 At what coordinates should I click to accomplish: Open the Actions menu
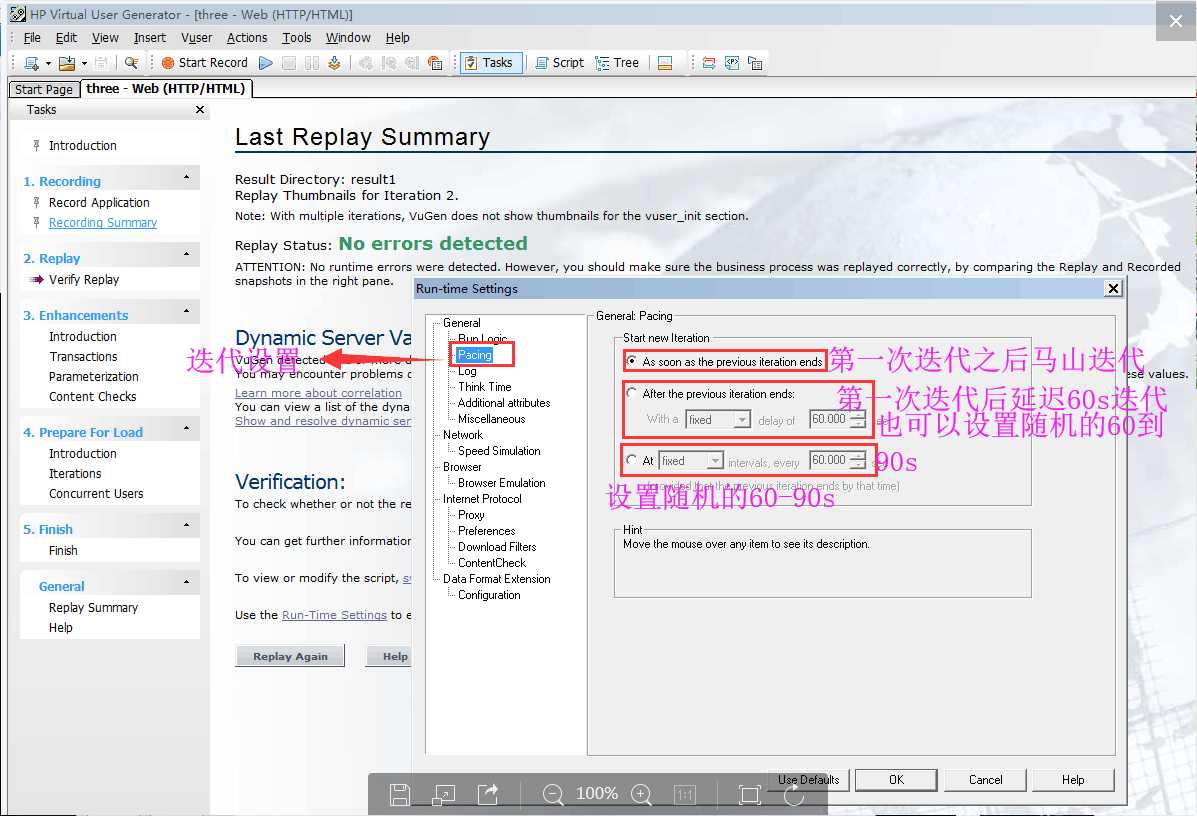[x=247, y=37]
